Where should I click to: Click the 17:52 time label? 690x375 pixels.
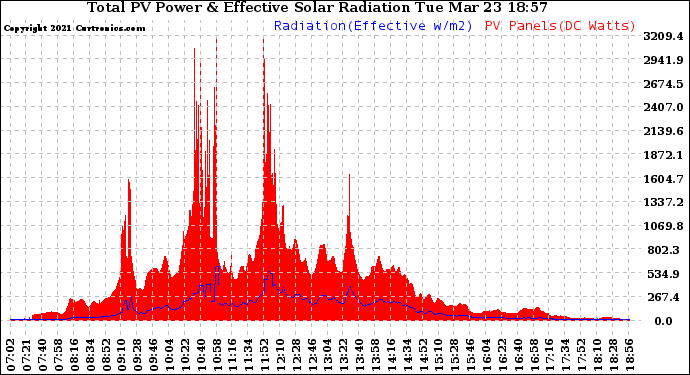581,355
